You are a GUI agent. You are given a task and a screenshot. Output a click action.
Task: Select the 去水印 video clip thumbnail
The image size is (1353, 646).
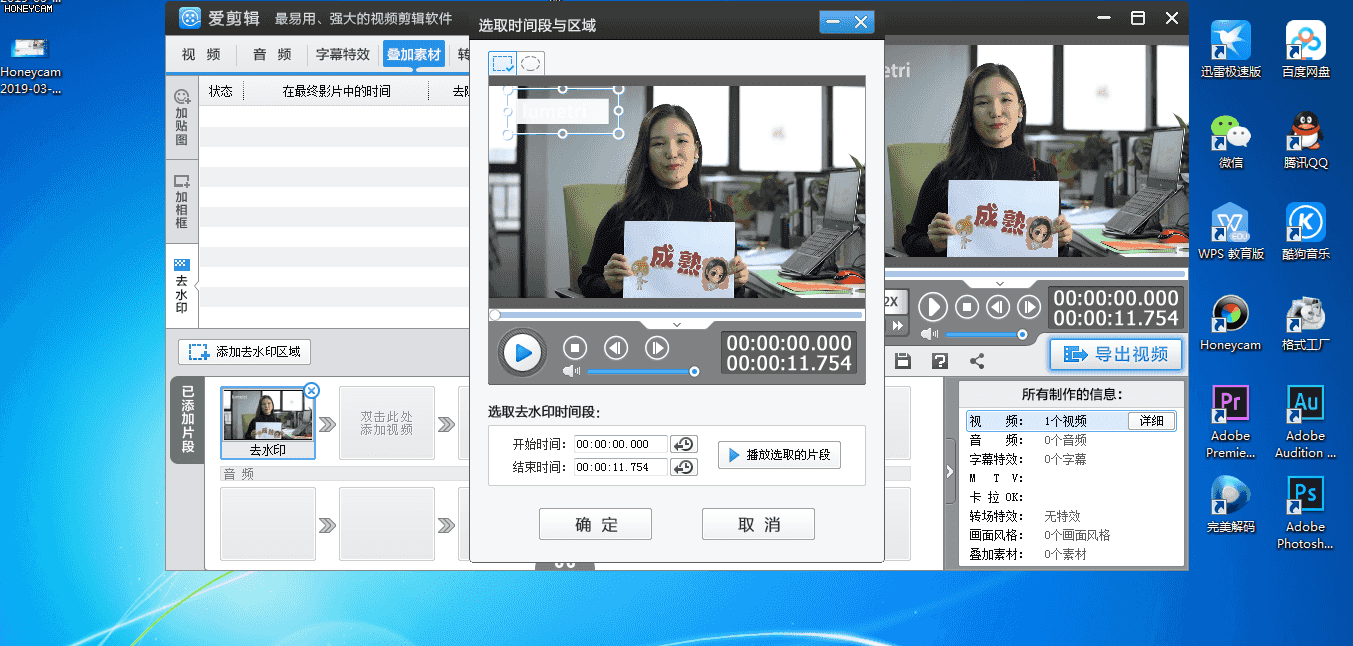click(x=267, y=423)
